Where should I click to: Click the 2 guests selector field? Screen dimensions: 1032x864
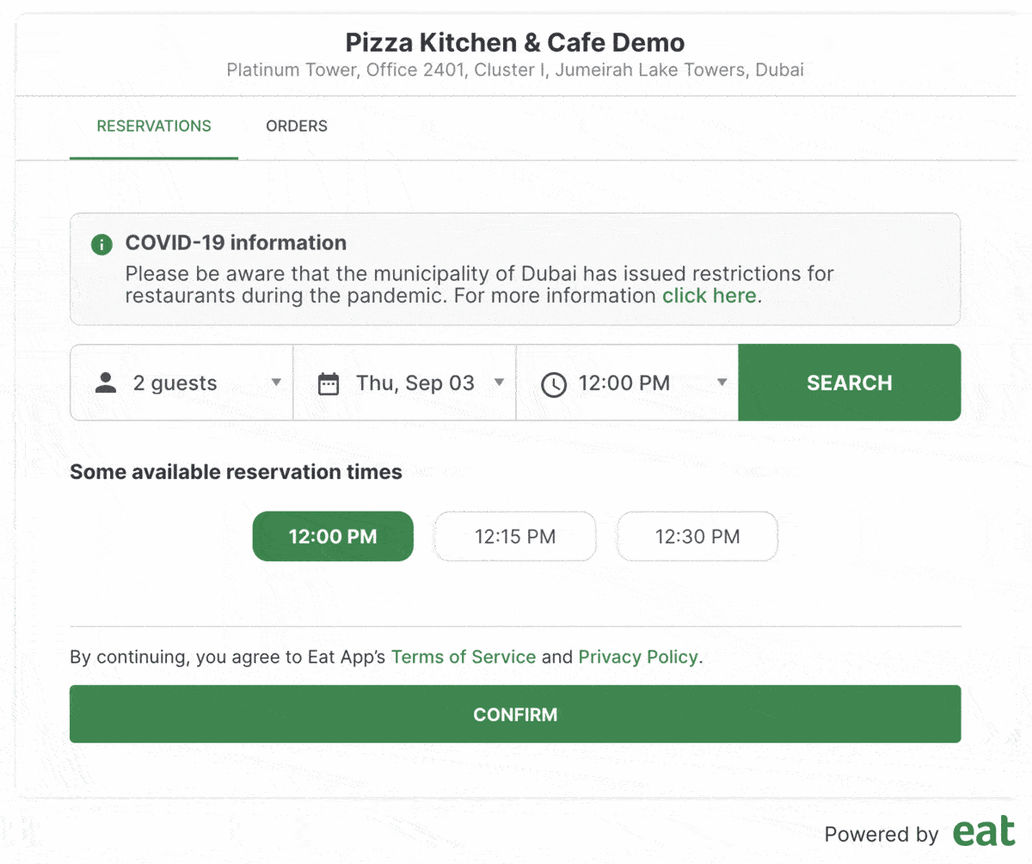click(180, 382)
